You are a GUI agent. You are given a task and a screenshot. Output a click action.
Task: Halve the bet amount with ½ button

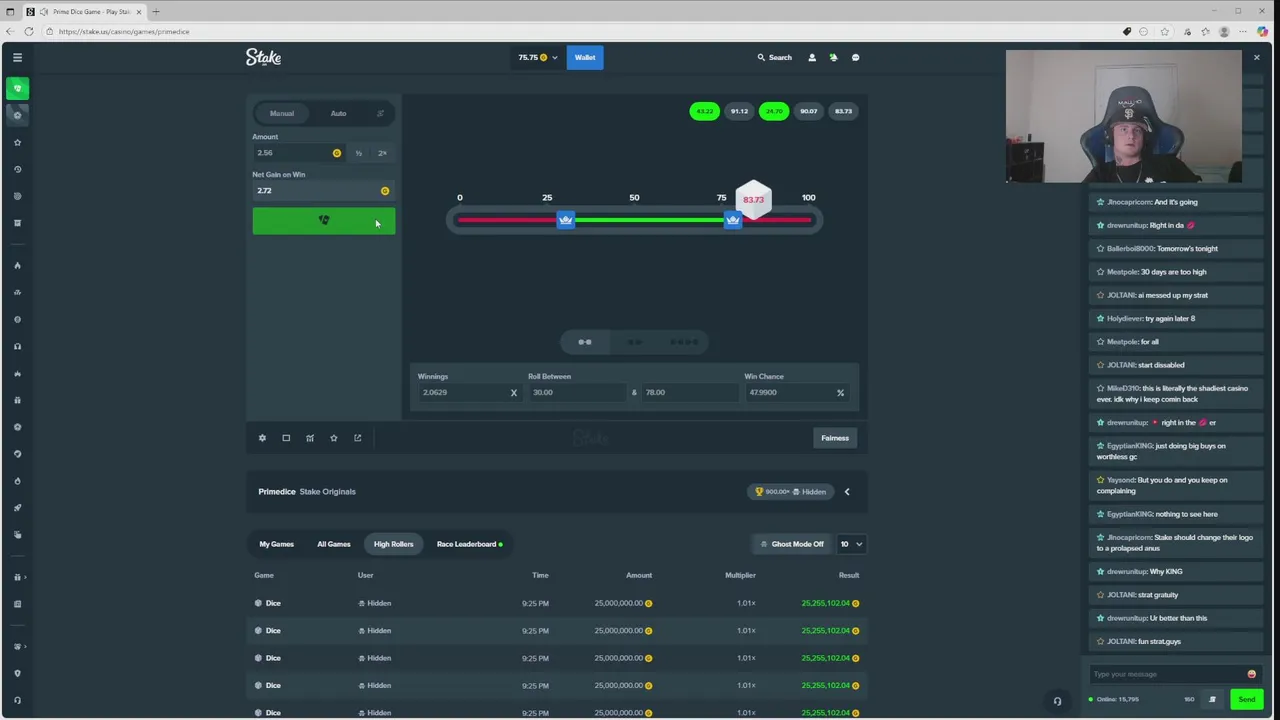pyautogui.click(x=358, y=153)
